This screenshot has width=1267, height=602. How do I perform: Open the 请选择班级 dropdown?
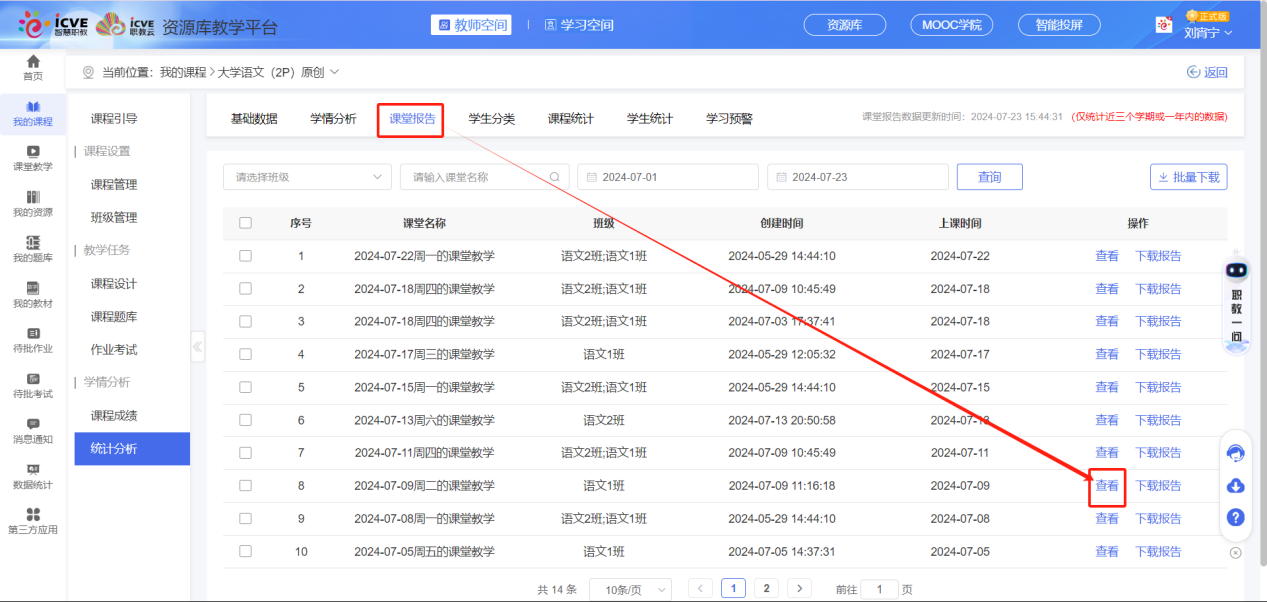tap(307, 176)
